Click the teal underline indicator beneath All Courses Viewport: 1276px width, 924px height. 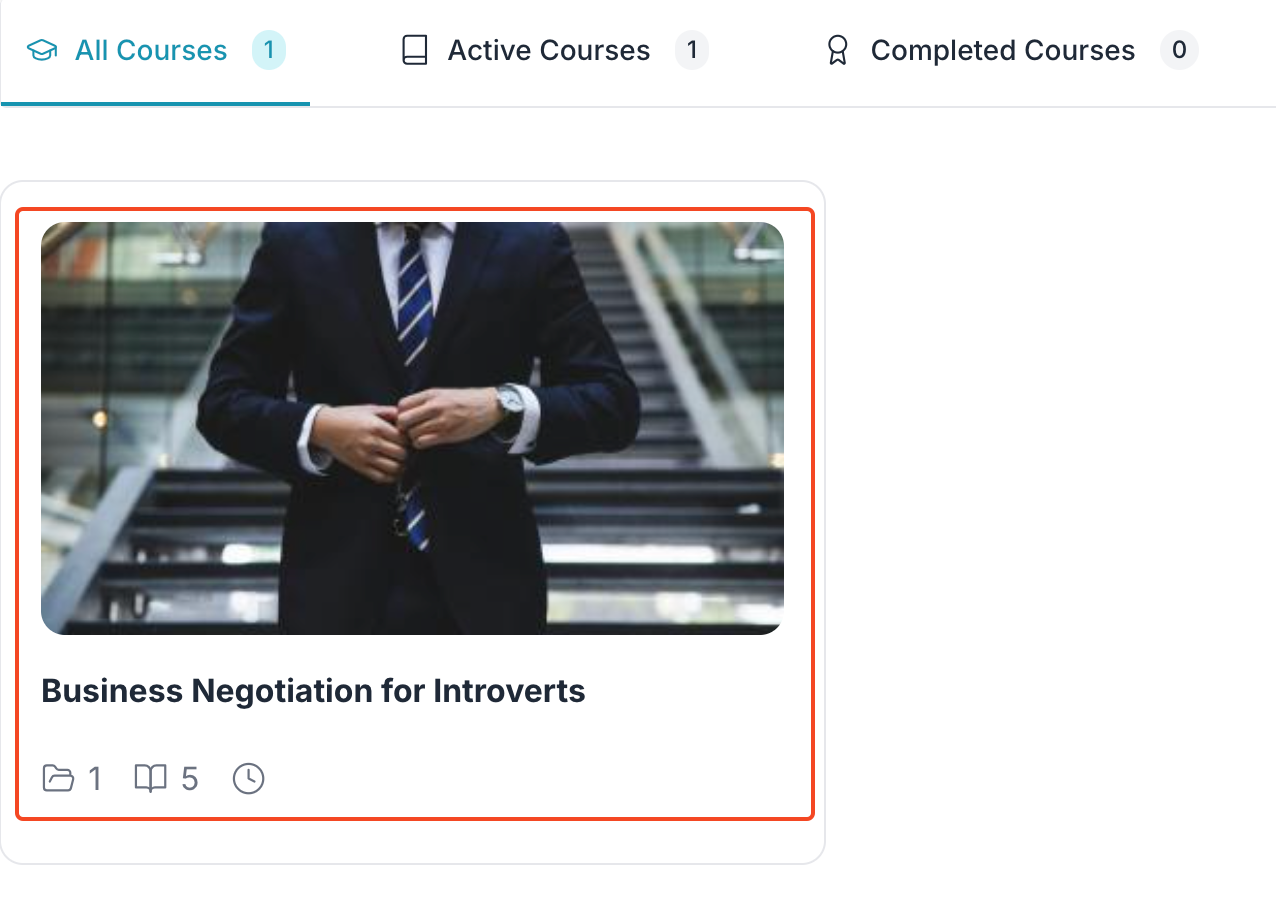point(155,101)
